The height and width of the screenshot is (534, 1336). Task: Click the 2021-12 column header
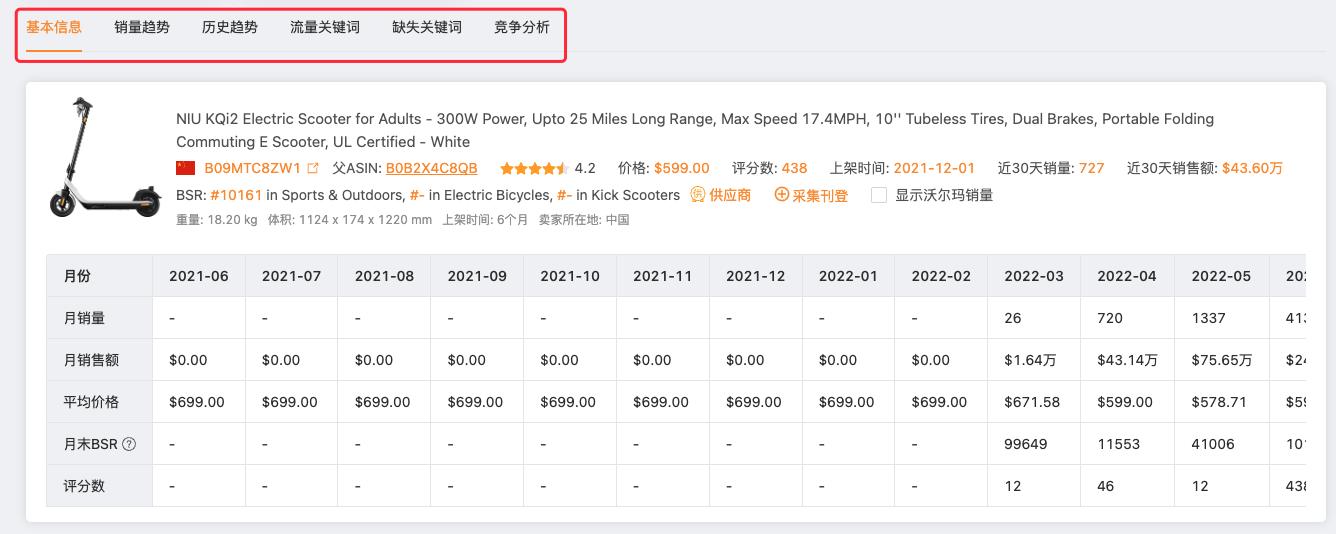(756, 276)
